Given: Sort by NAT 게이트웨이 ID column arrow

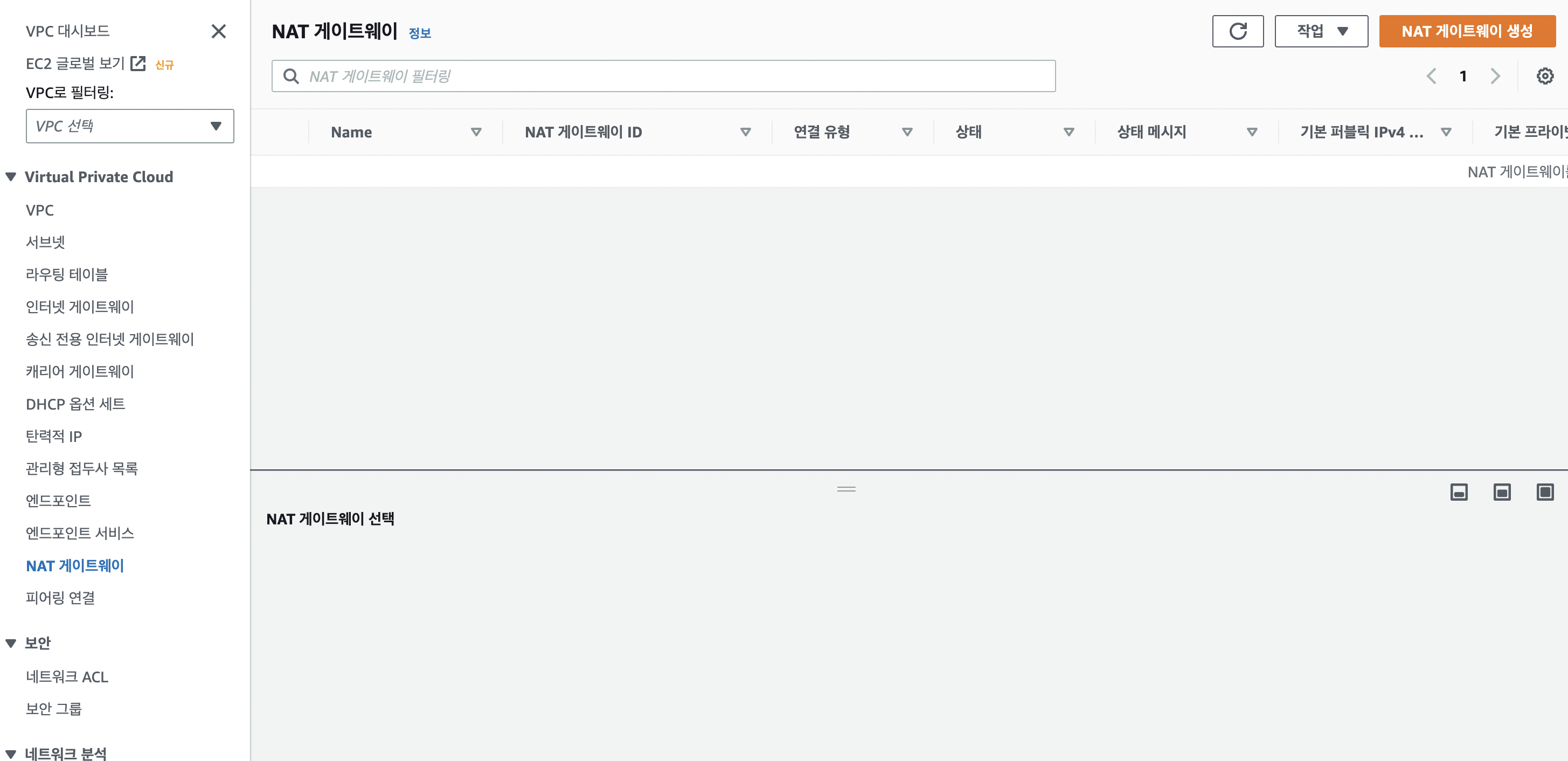Looking at the screenshot, I should tap(745, 132).
